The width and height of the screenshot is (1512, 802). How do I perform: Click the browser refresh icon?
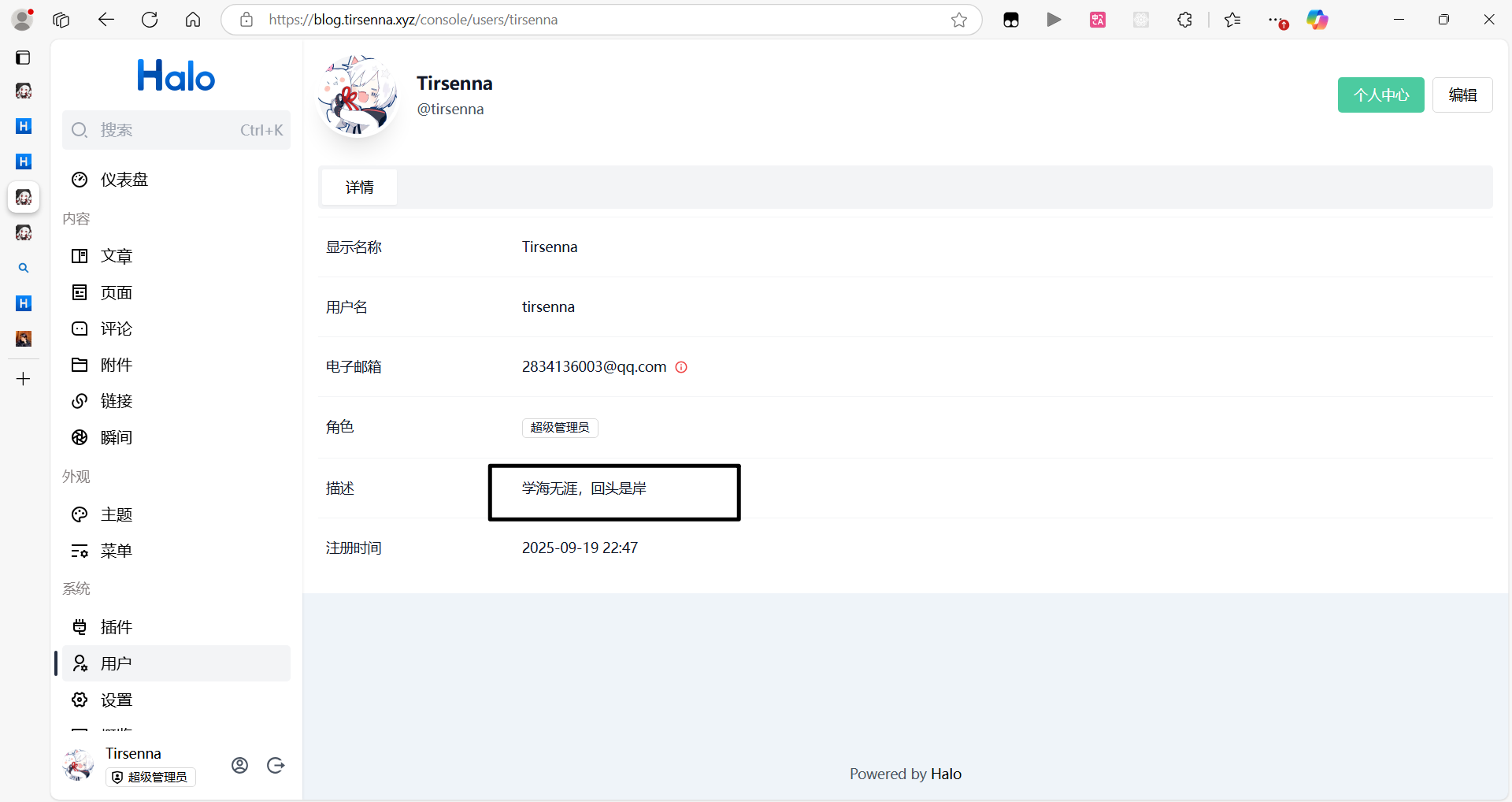tap(150, 20)
